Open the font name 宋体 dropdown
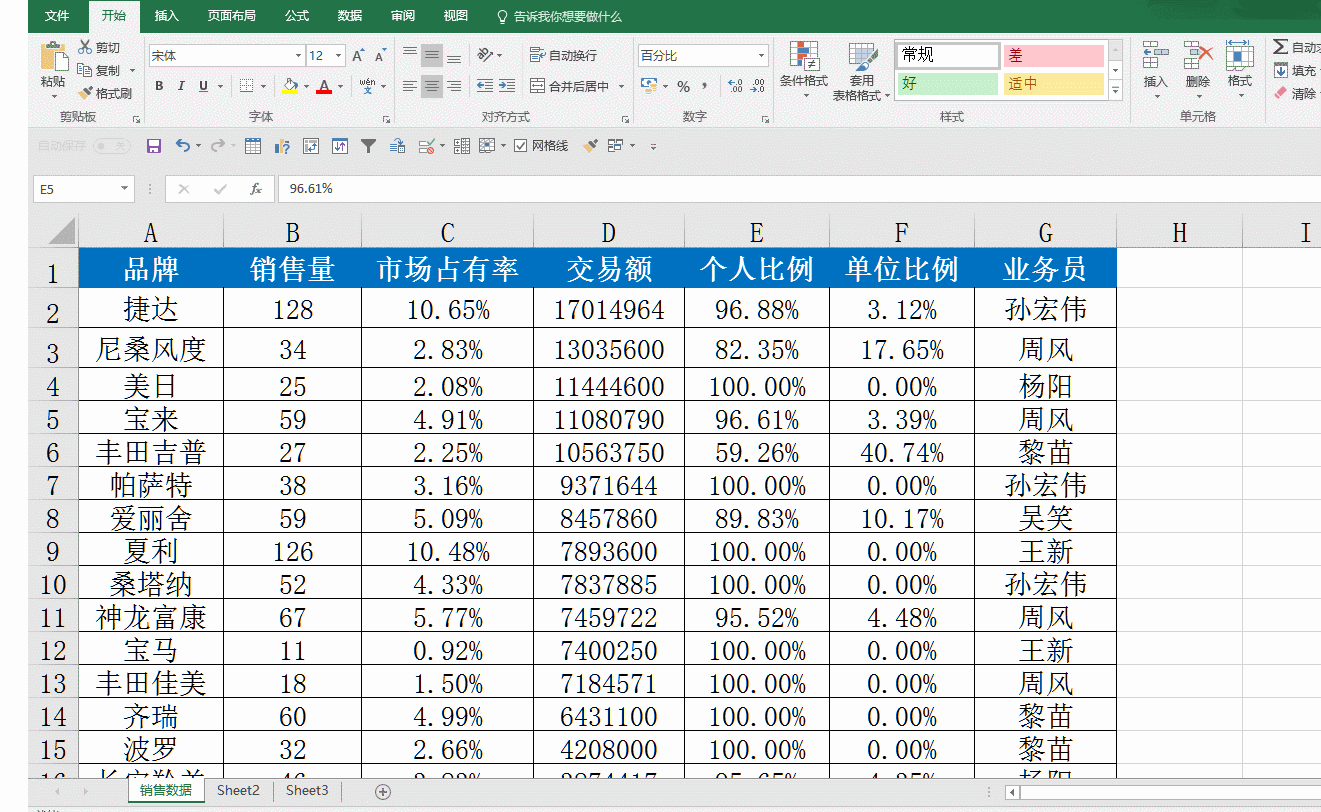Image resolution: width=1321 pixels, height=812 pixels. [298, 56]
